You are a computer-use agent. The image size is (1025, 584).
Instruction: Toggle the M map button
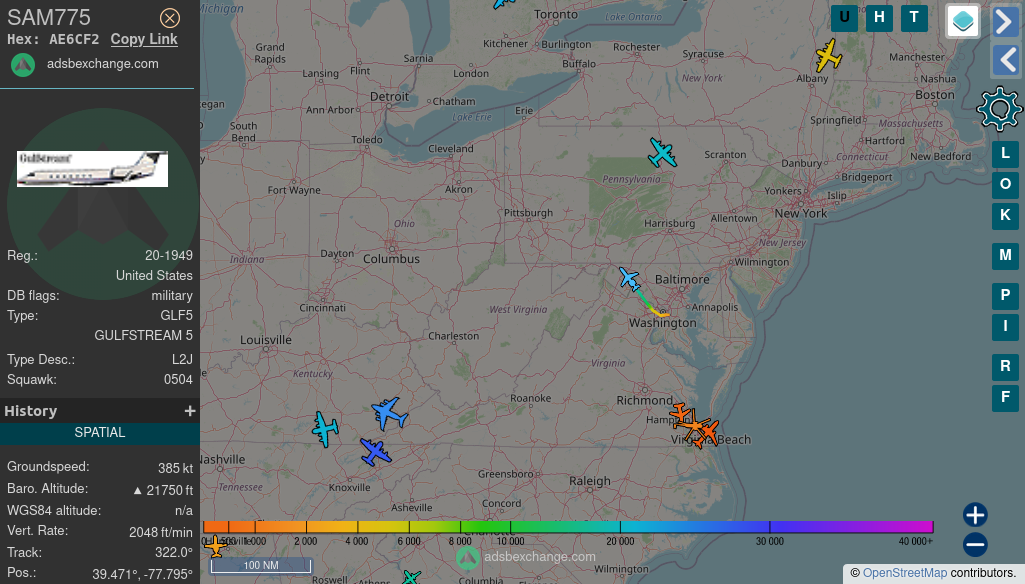1005,256
